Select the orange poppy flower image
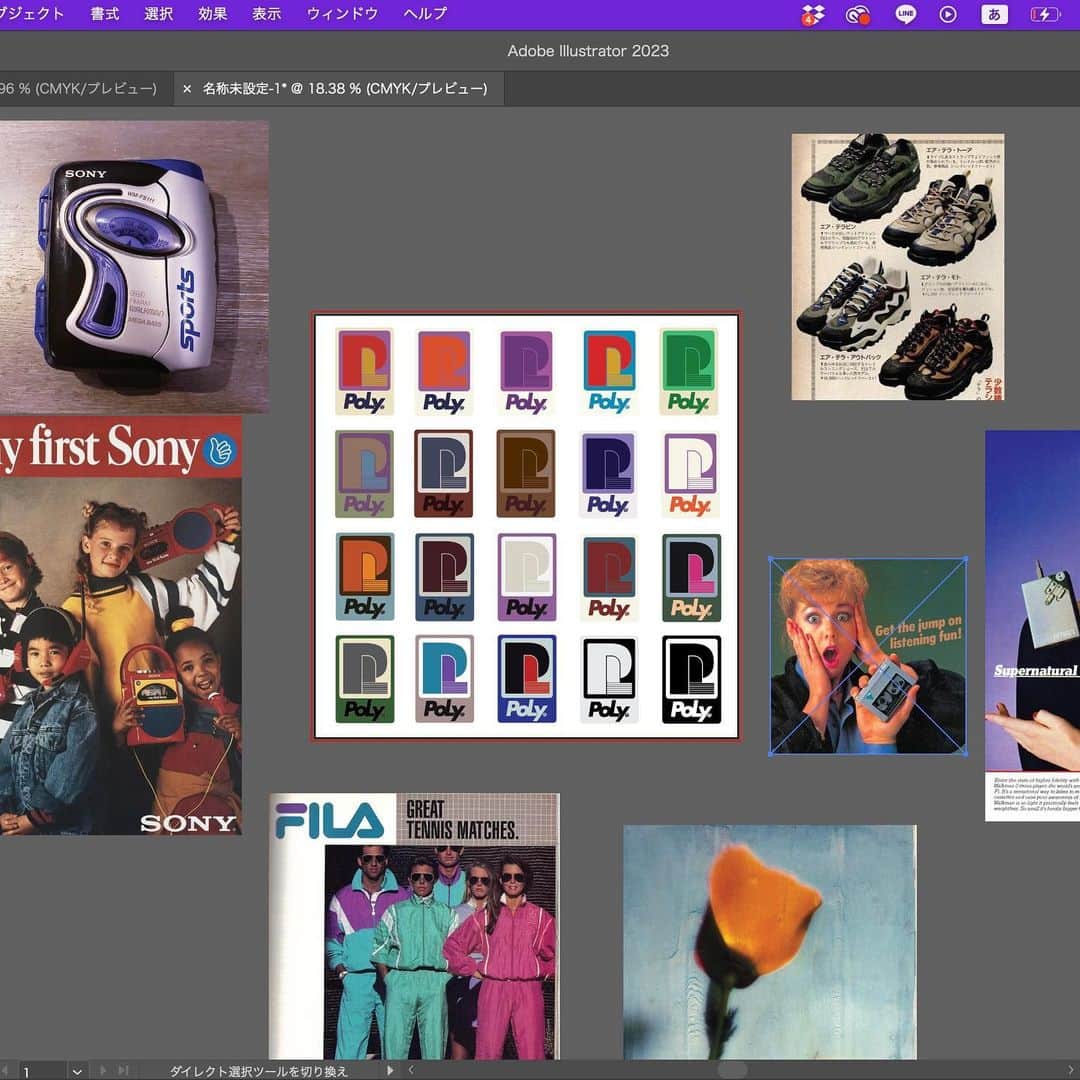Screen dimensions: 1080x1080 coord(769,942)
